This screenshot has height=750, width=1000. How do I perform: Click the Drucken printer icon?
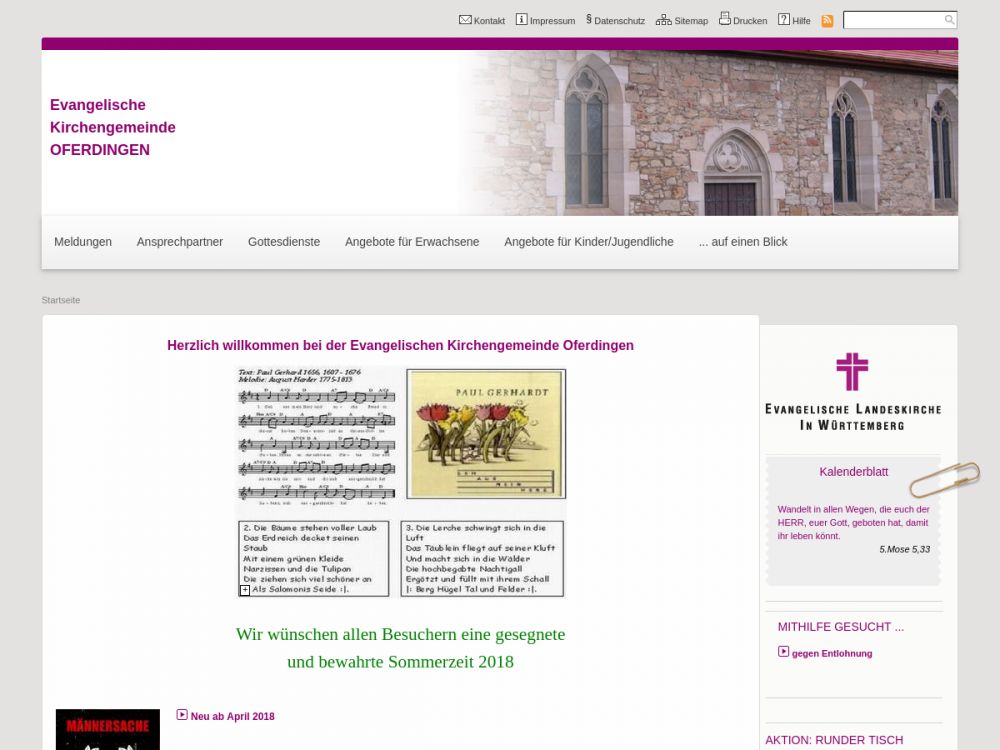[725, 19]
